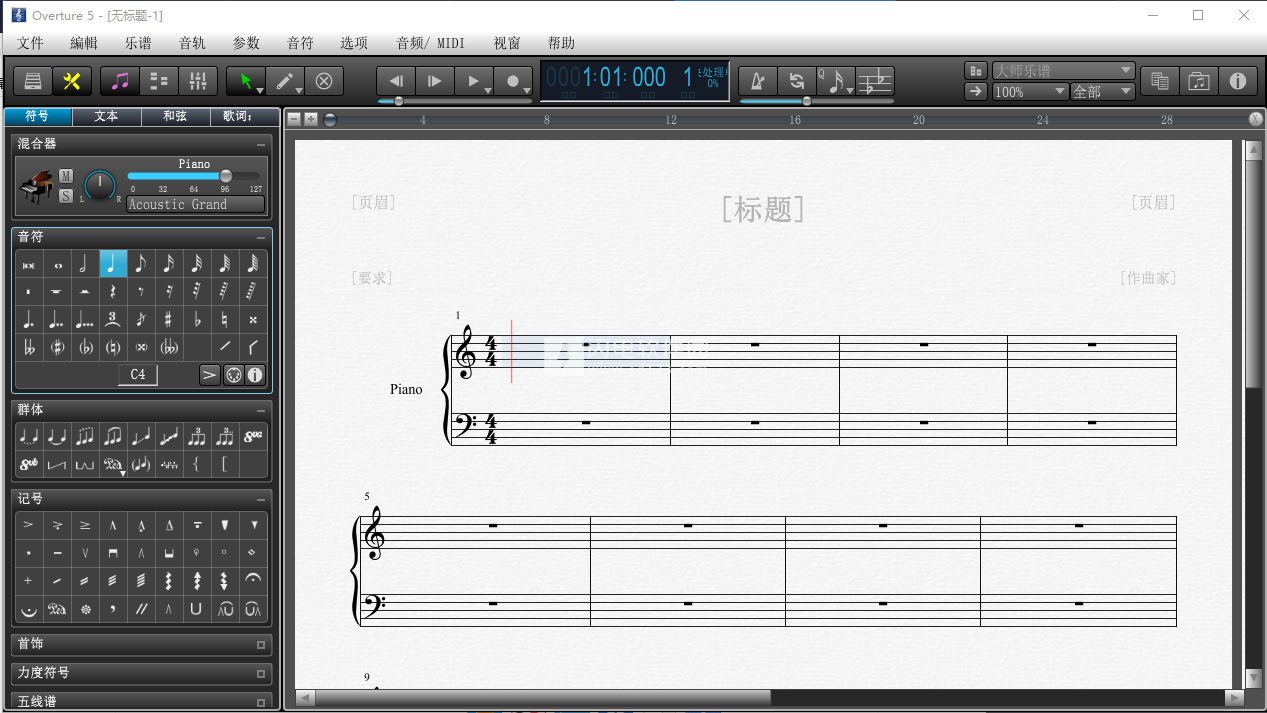The image size is (1267, 713).
Task: Open the 乐谱 menu
Action: (x=138, y=43)
